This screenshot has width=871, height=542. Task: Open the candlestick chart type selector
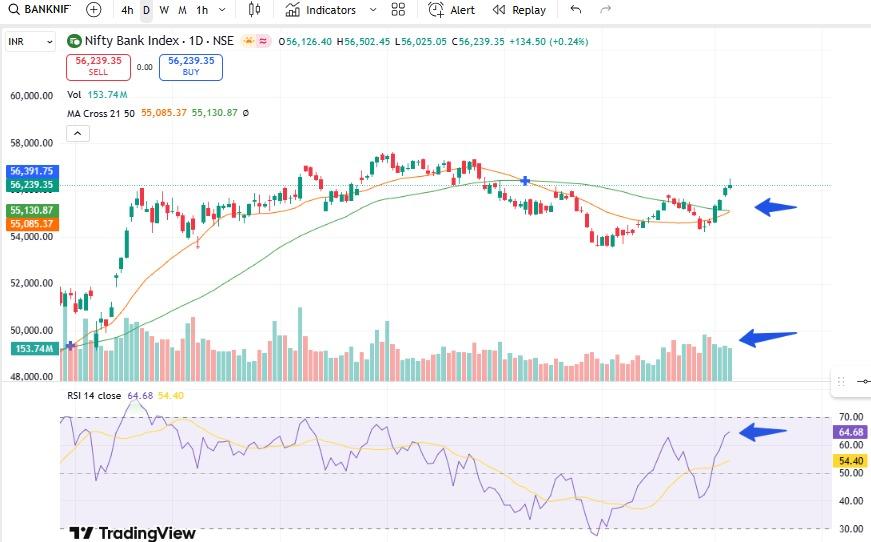[254, 9]
